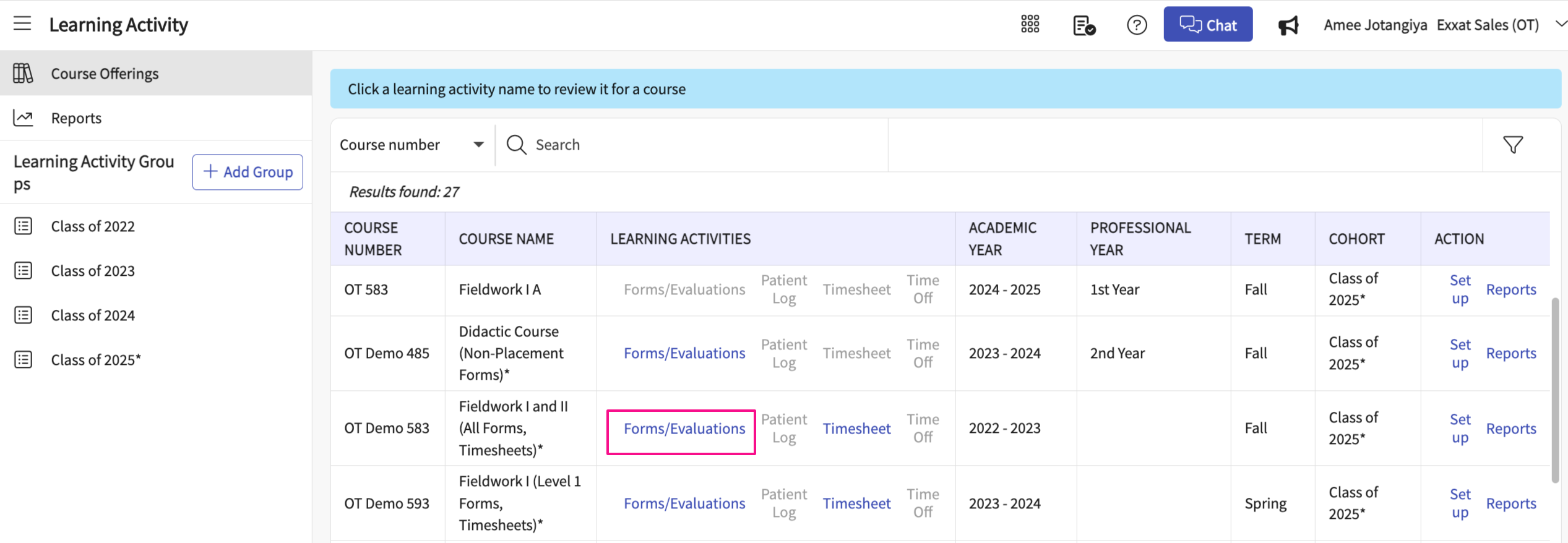Click the vertical table scrollbar
Screen dimensions: 1568x543
[x=1555, y=390]
